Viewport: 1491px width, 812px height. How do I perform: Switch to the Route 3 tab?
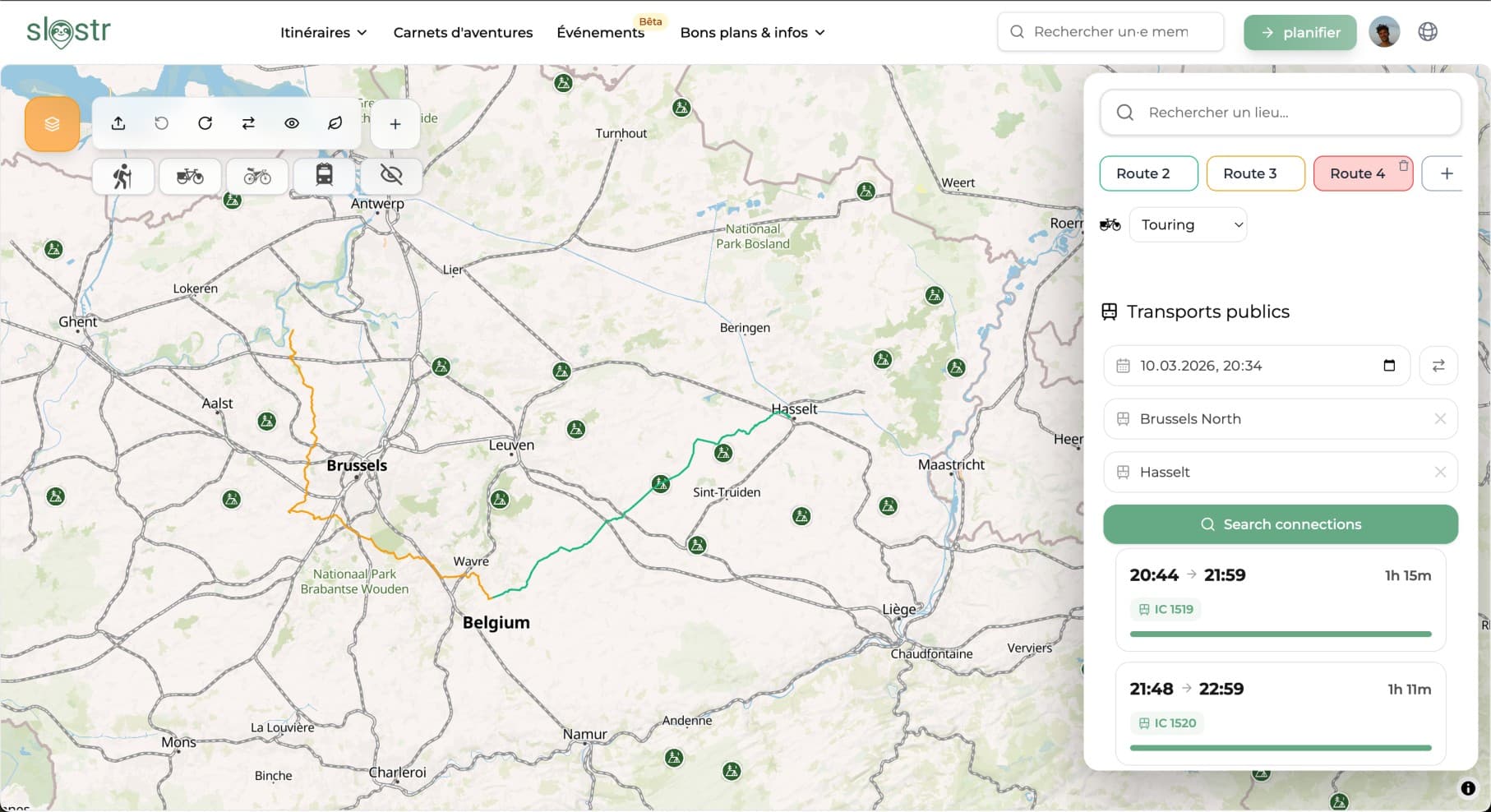click(1254, 173)
